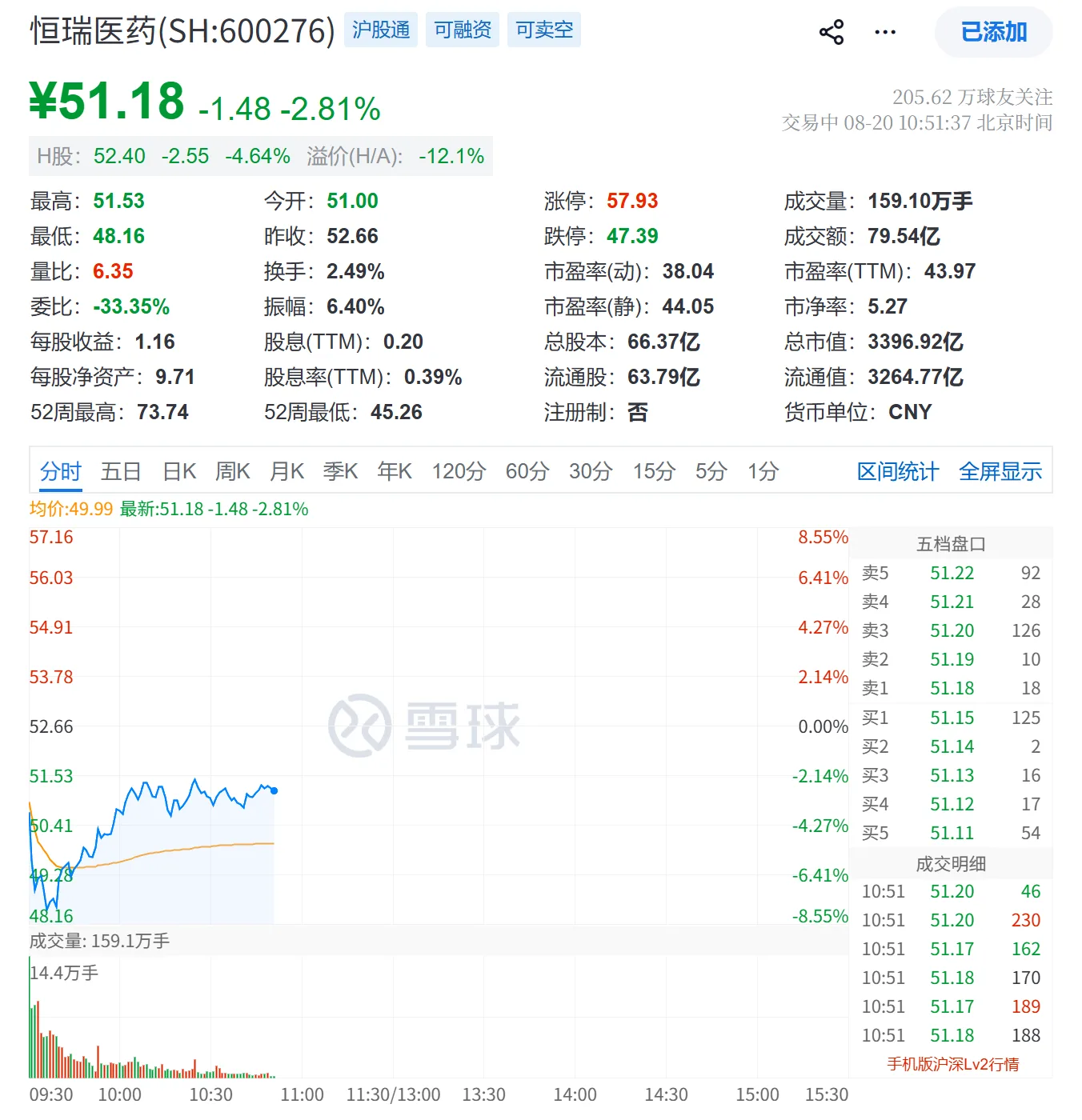1082x1120 pixels.
Task: Click the 最高 value 51.53
Action: (118, 201)
